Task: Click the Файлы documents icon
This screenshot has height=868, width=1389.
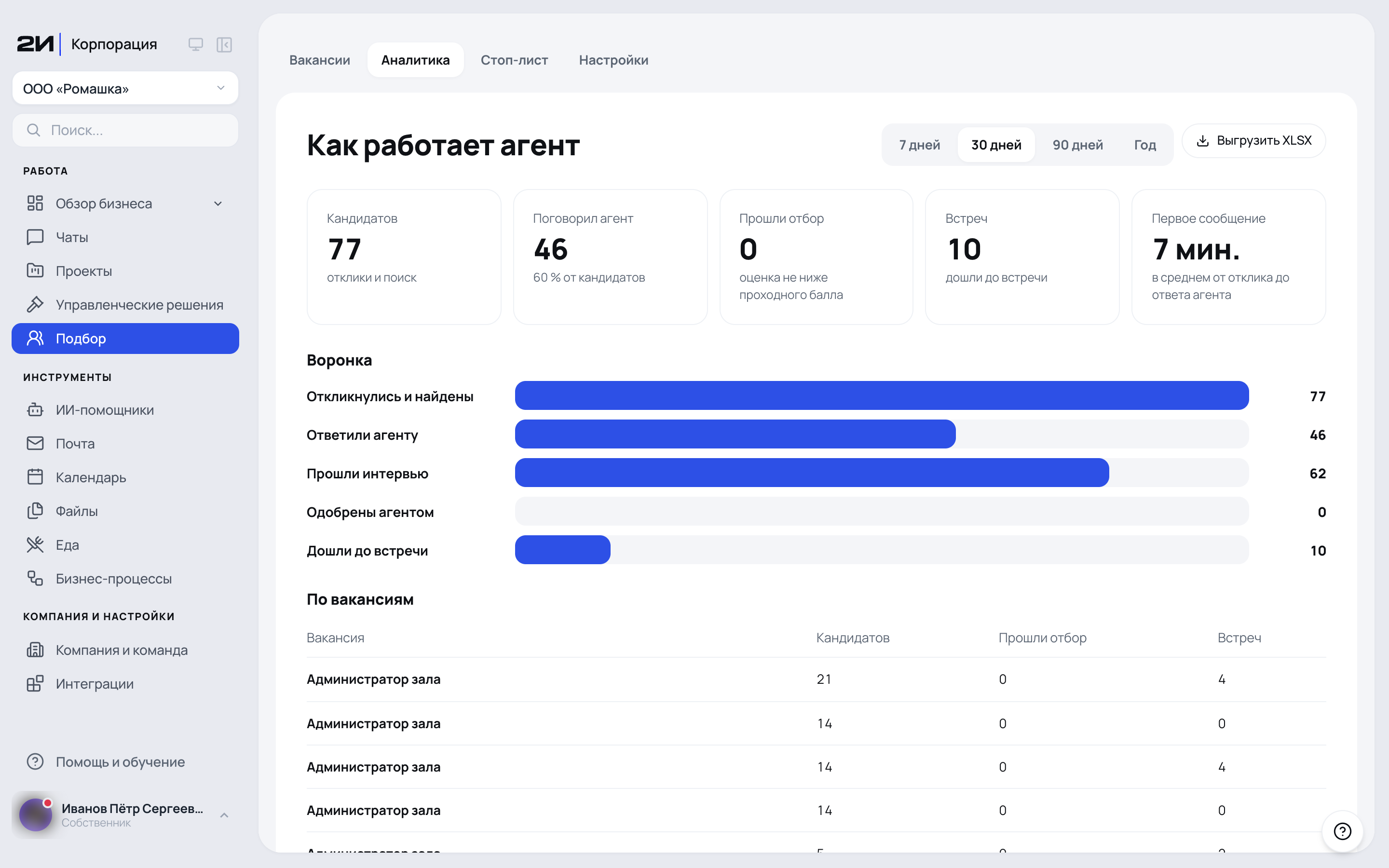Action: click(35, 510)
